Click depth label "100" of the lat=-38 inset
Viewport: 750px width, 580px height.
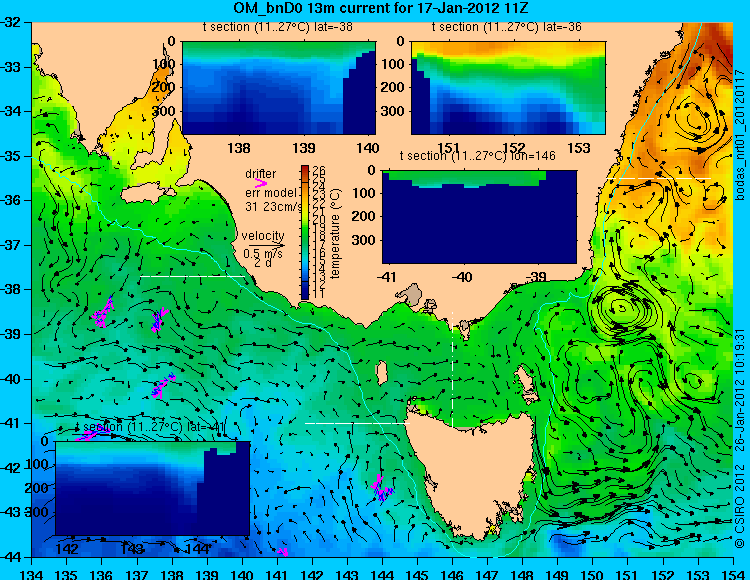164,64
